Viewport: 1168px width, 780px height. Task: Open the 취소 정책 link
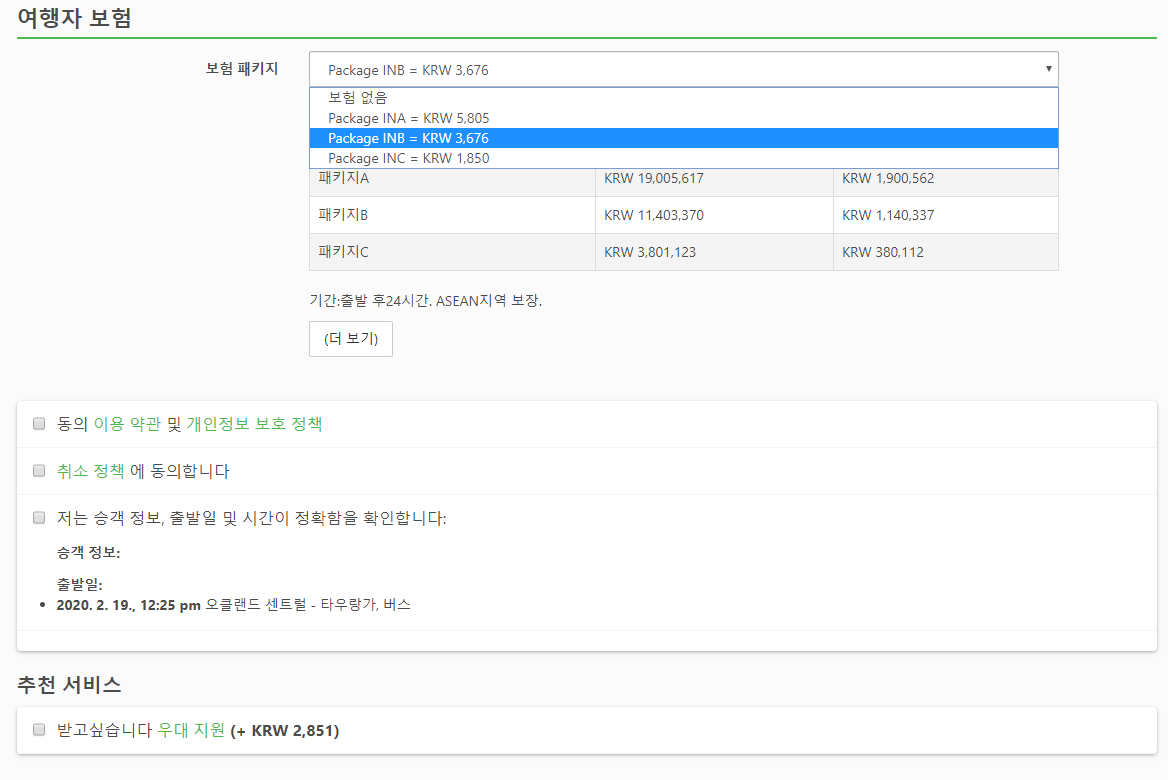[90, 471]
